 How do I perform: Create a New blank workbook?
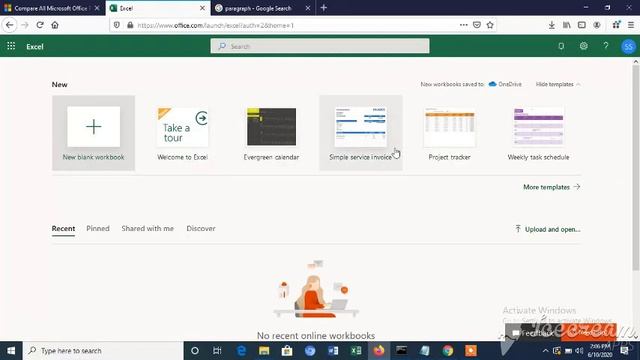pos(93,133)
